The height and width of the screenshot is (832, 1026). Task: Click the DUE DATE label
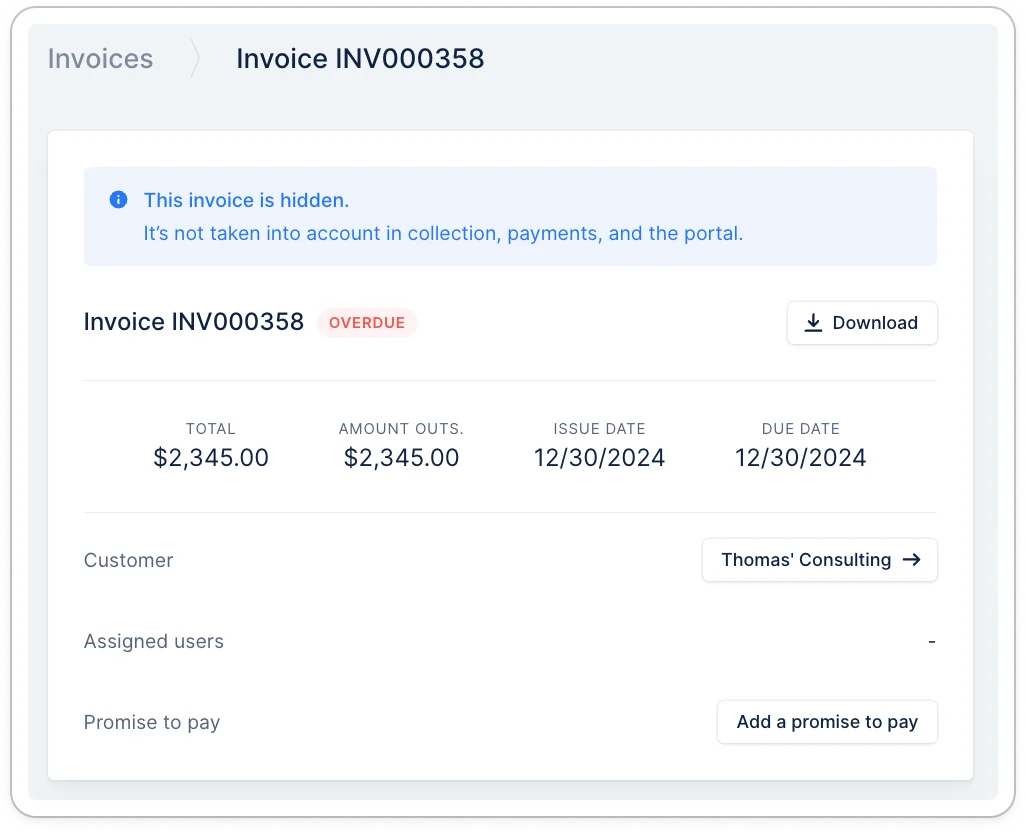coord(800,428)
